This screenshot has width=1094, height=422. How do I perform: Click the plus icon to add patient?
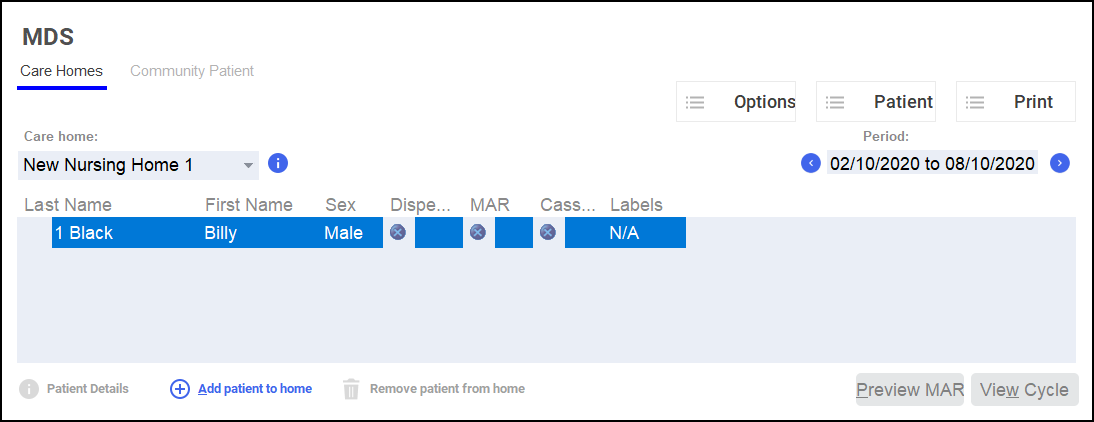[x=180, y=389]
